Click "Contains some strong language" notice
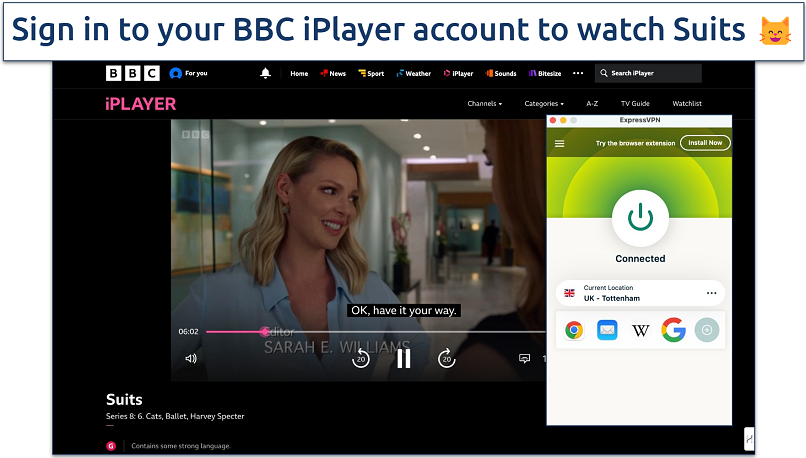This screenshot has height=458, width=806. pyautogui.click(x=181, y=446)
